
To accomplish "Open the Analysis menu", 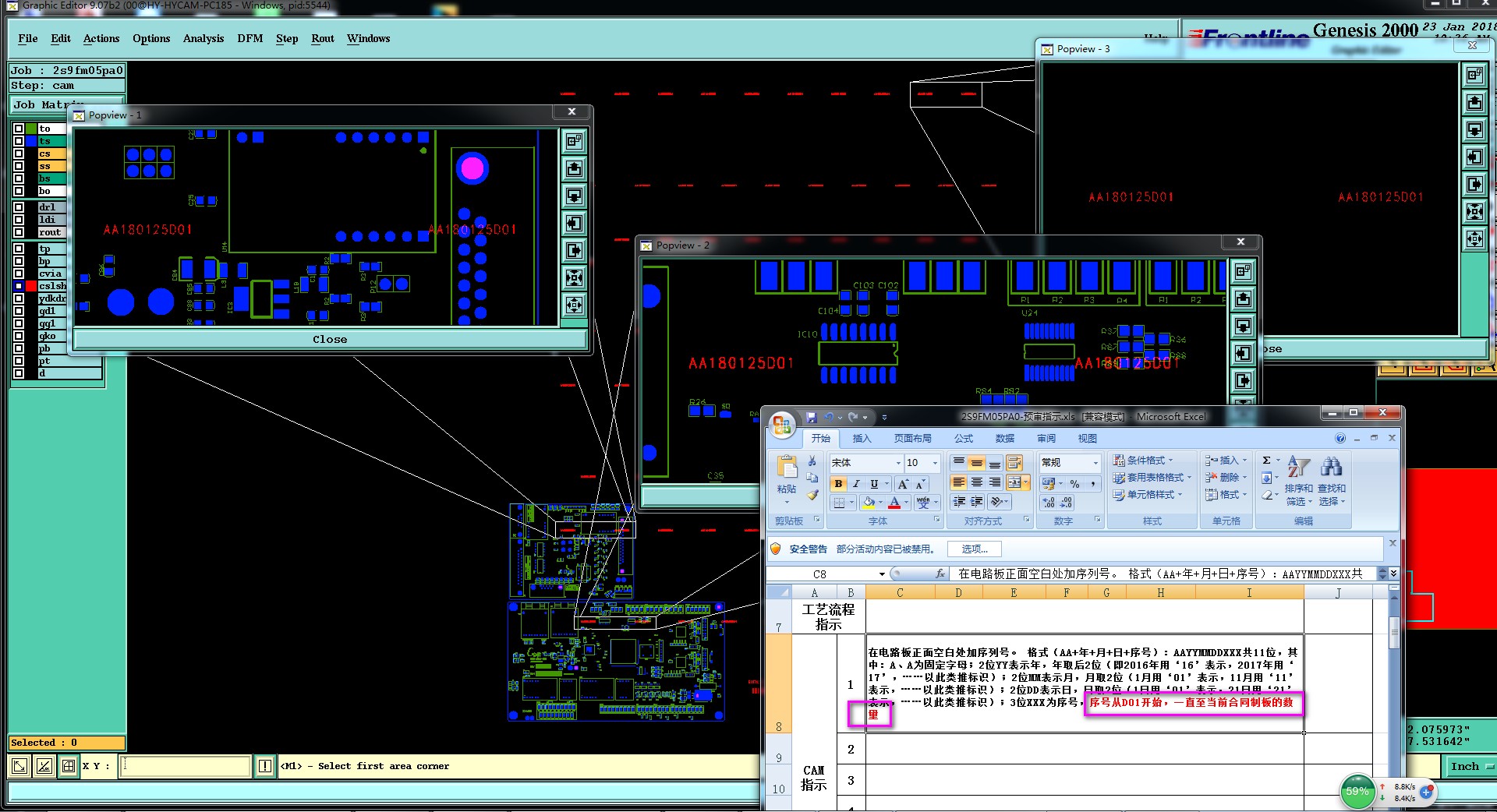I will click(203, 38).
